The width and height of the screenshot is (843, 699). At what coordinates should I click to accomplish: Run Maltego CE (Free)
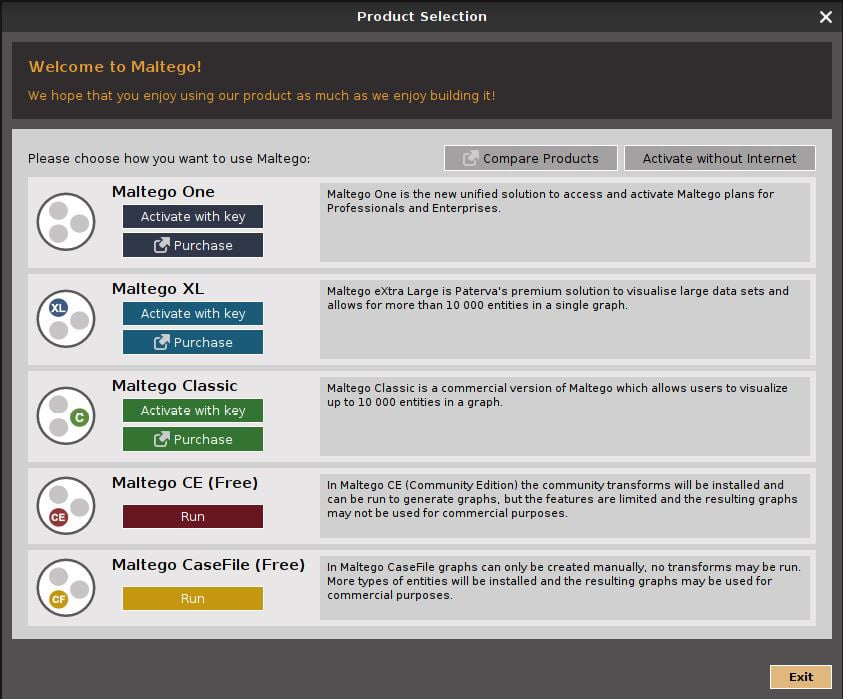point(193,516)
